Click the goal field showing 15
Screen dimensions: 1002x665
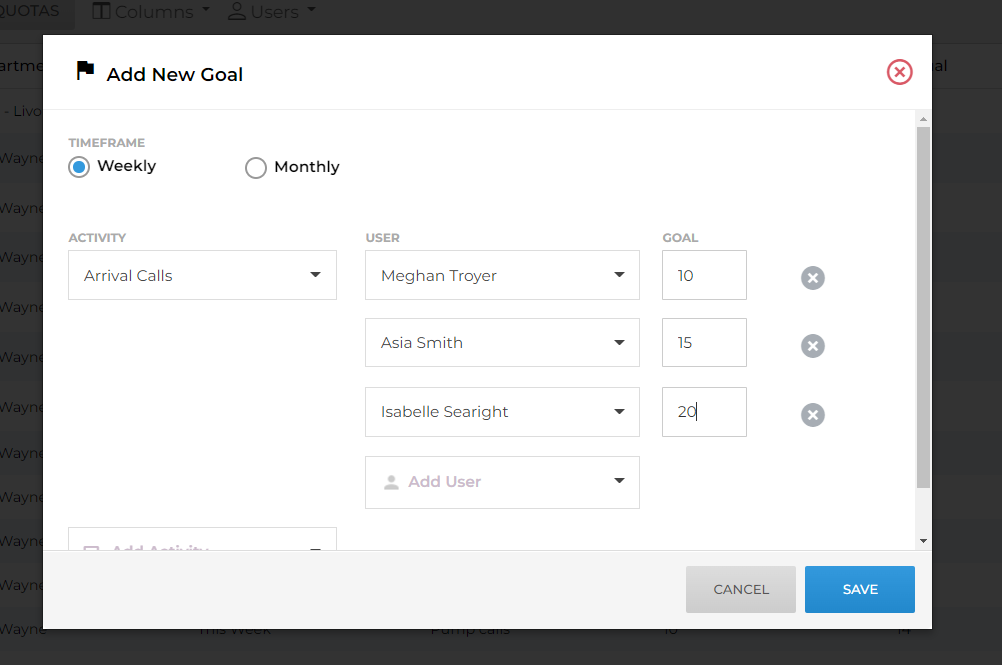[704, 343]
